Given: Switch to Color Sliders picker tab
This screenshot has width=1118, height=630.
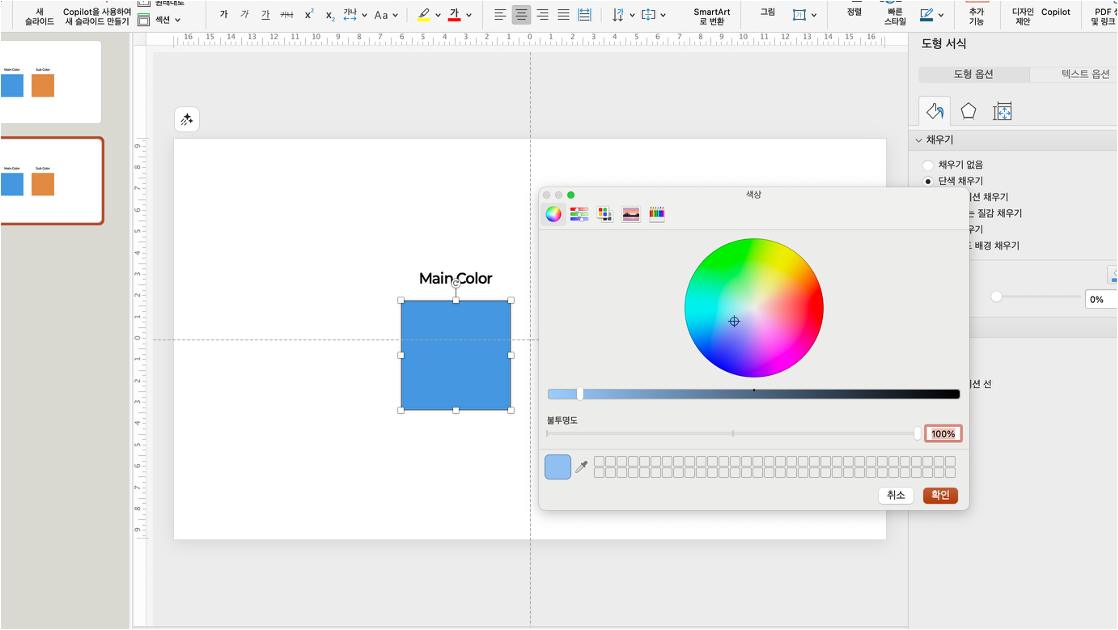Looking at the screenshot, I should pos(579,214).
